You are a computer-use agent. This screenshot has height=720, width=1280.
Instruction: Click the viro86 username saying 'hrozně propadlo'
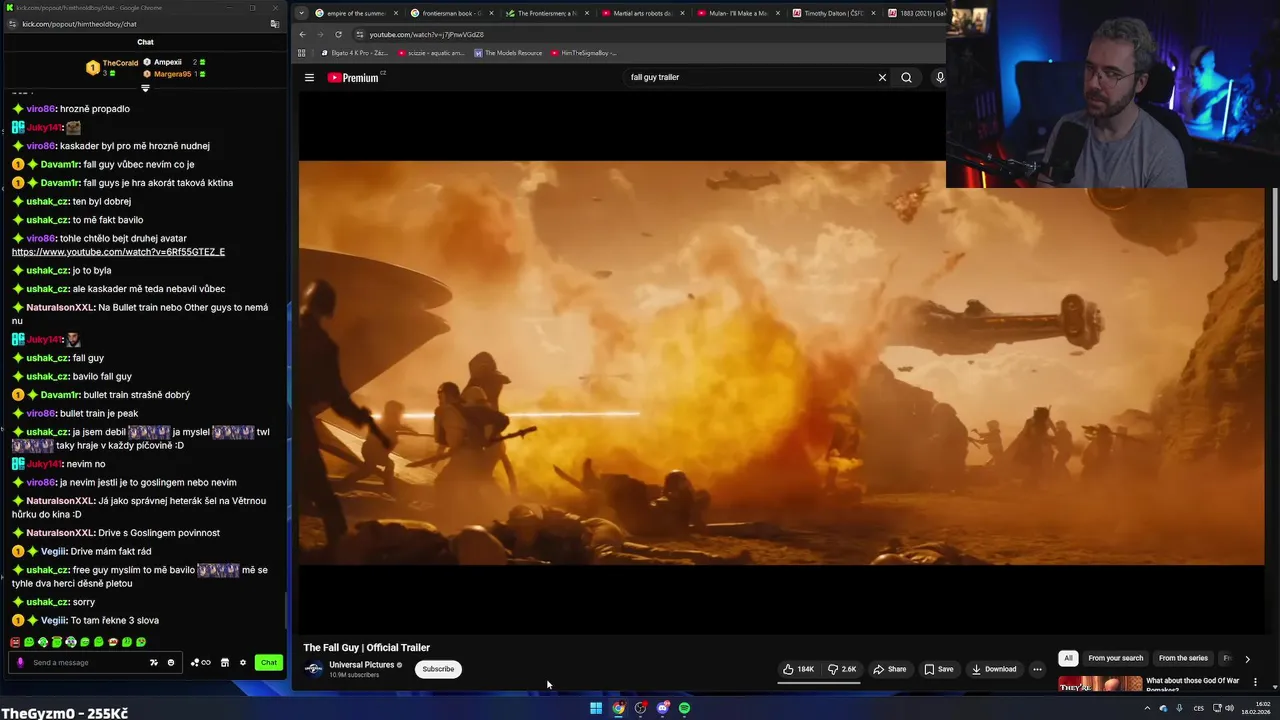41,109
